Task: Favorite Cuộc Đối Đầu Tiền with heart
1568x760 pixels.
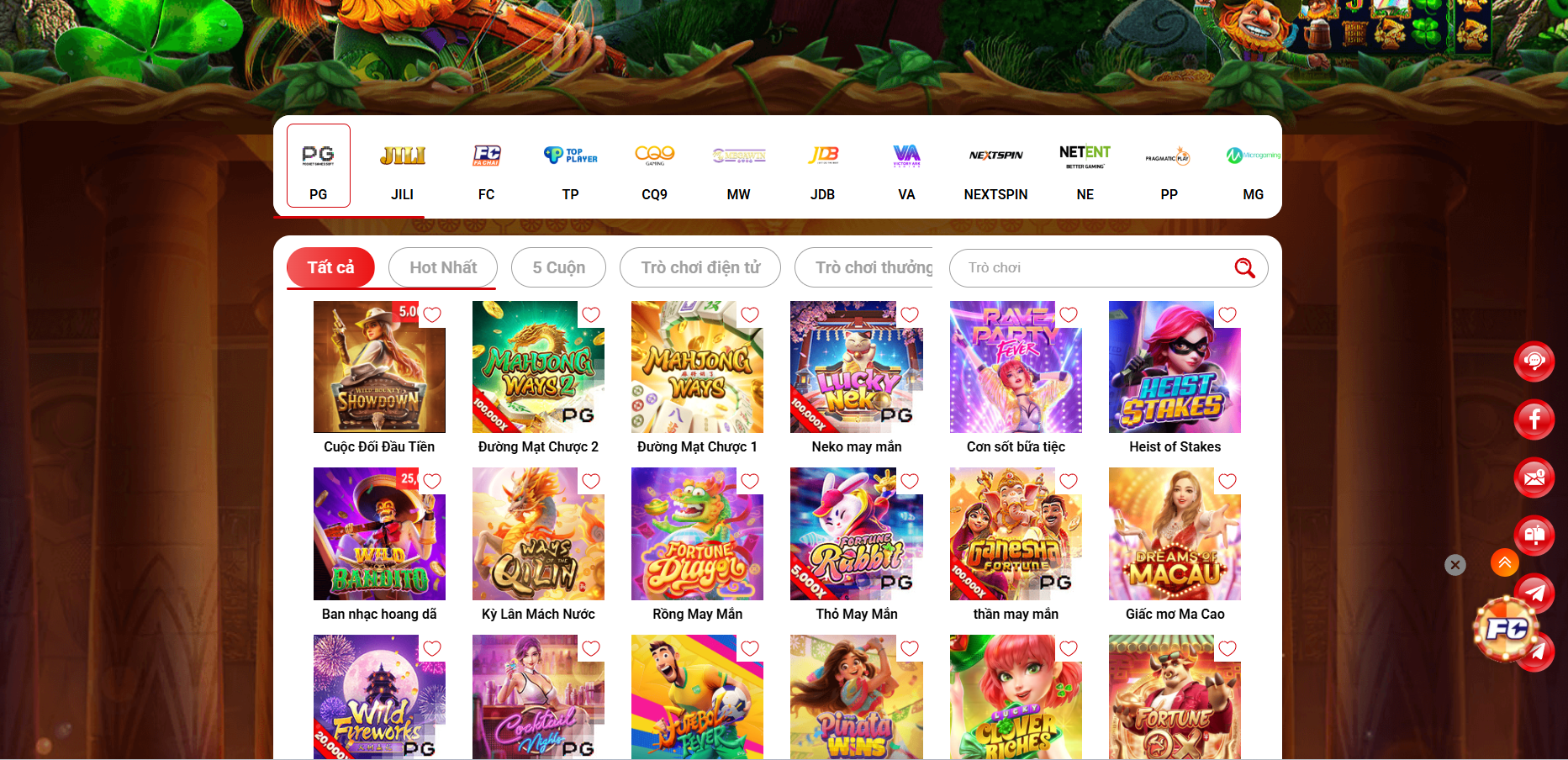Action: [432, 314]
